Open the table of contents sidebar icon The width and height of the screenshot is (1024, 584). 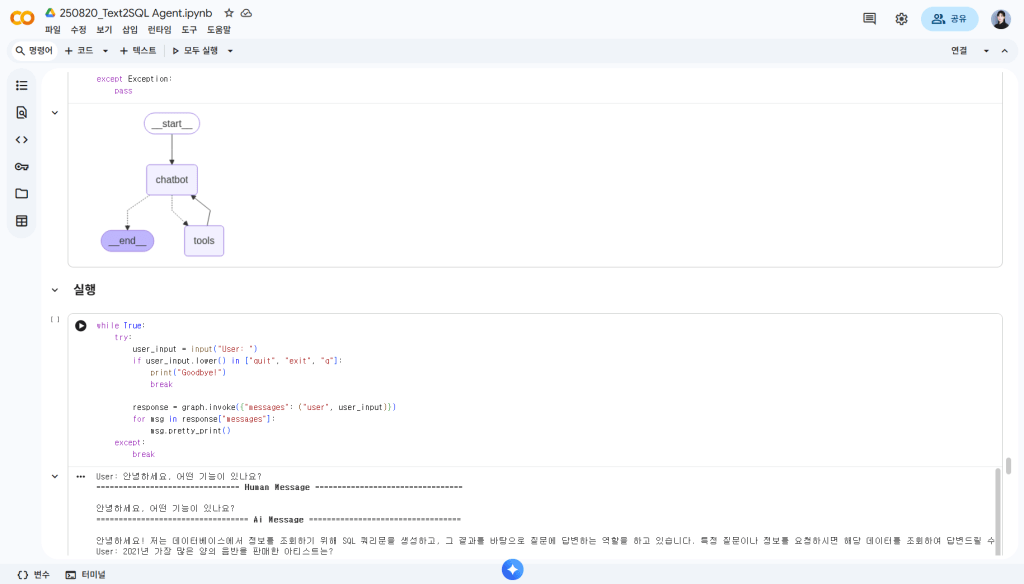(22, 86)
